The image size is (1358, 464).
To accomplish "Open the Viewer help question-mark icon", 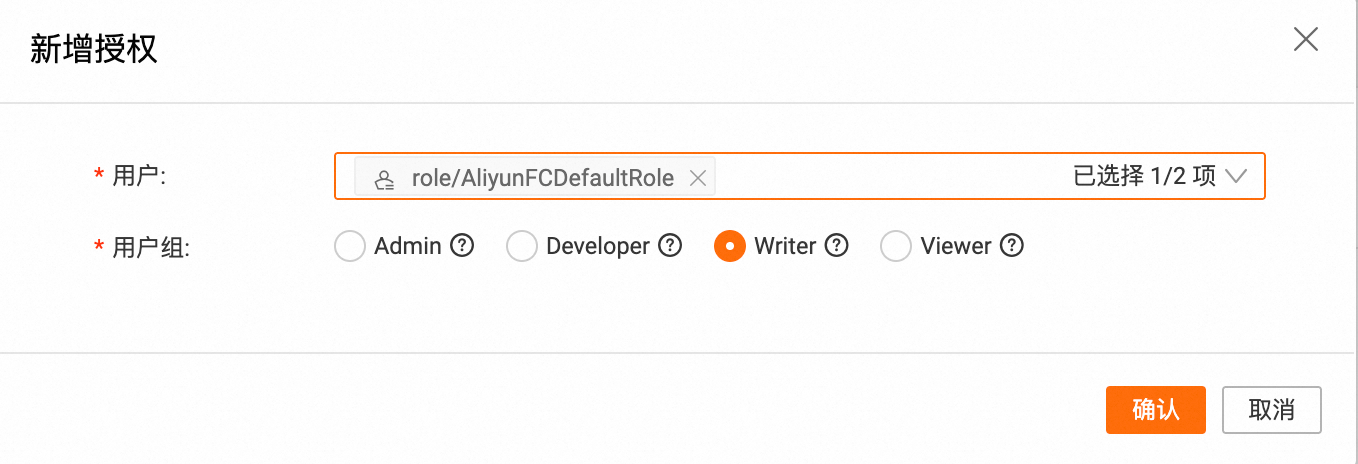I will tap(1012, 246).
